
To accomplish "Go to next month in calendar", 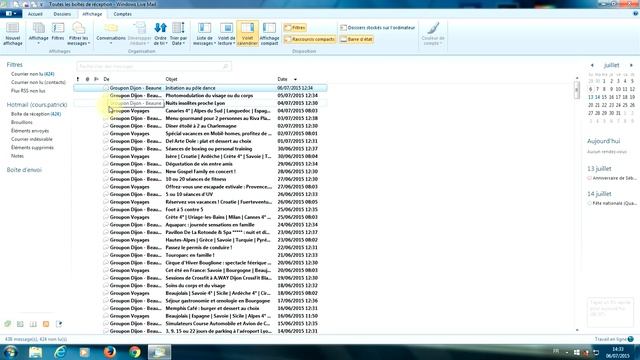I will (x=631, y=65).
